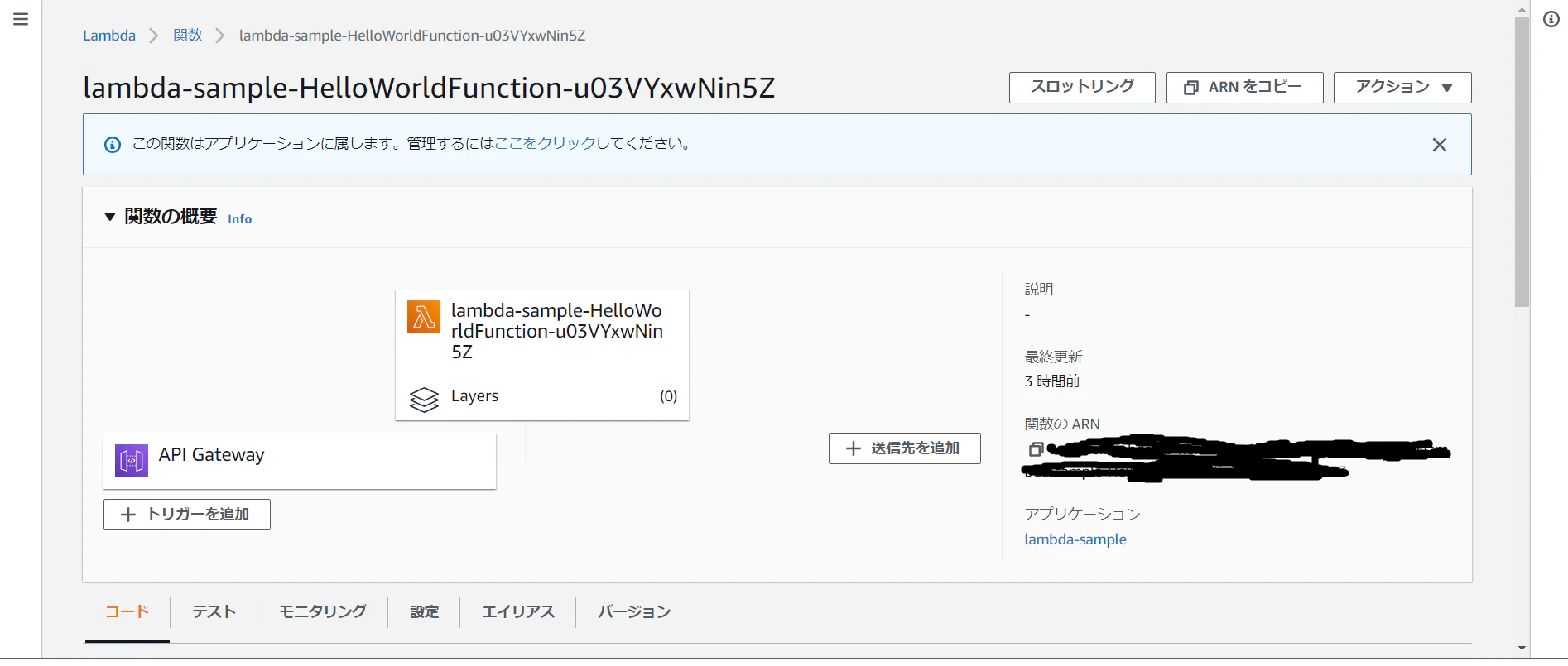1568x666 pixels.
Task: Click the scrollbar up arrow
Action: [1522, 9]
